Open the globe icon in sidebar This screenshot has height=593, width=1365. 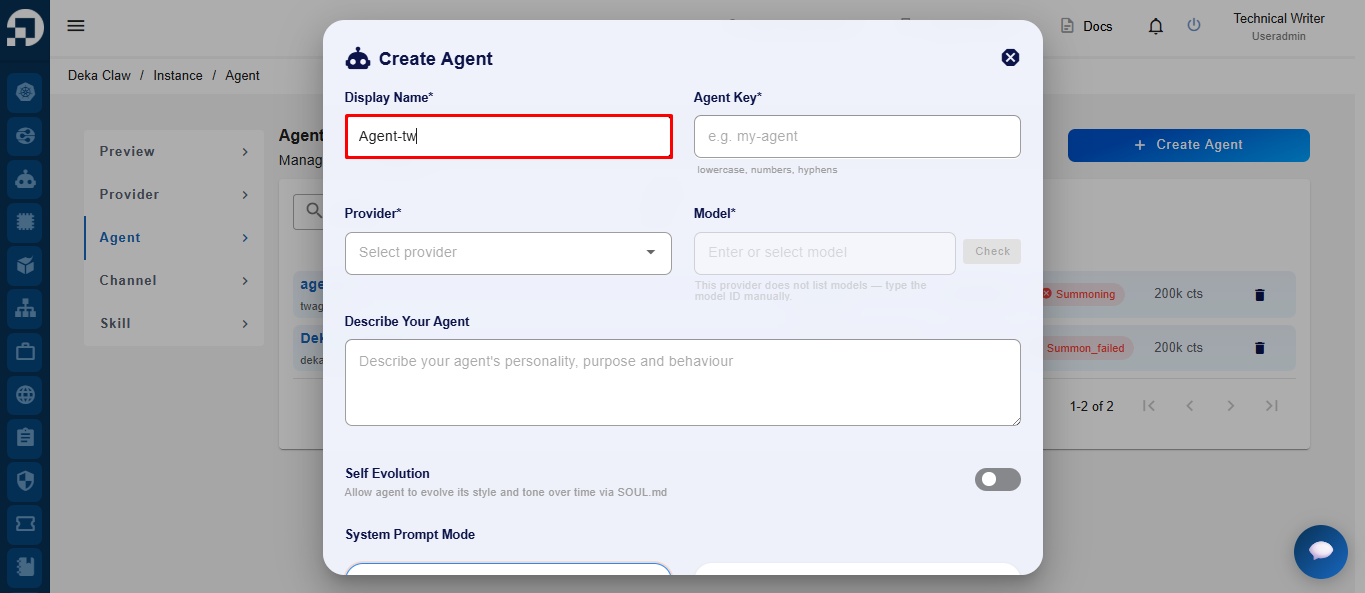25,395
